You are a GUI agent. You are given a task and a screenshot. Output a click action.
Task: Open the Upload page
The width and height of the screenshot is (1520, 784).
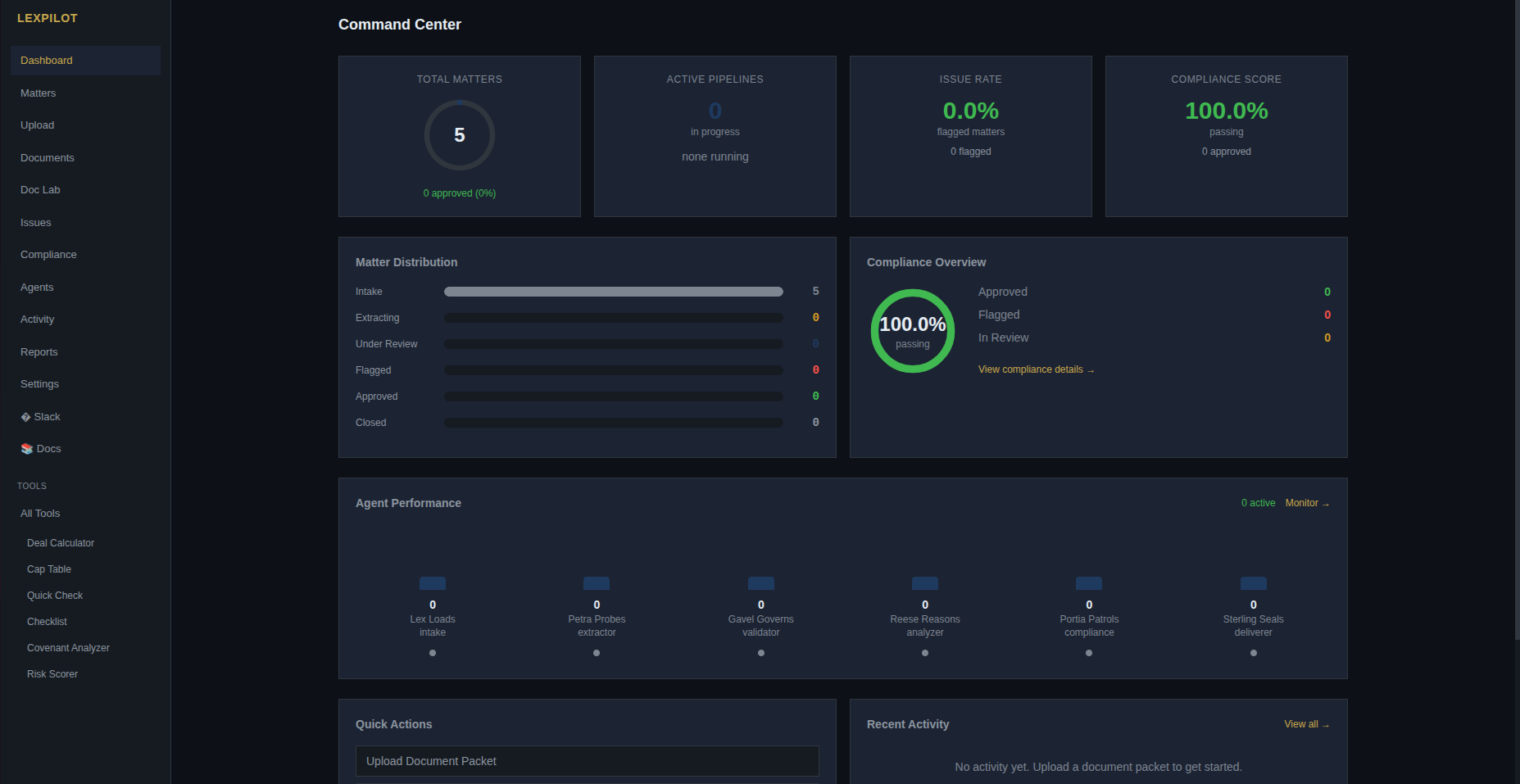[x=85, y=125]
